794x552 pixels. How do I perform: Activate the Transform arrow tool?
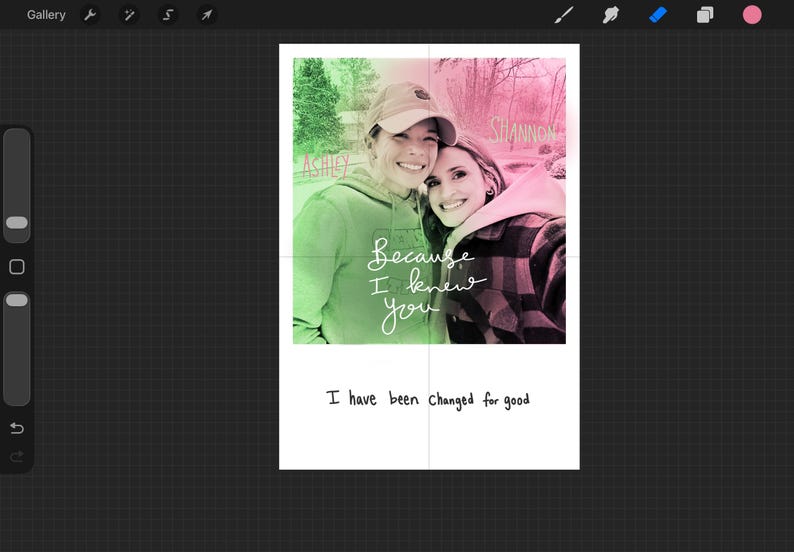click(x=207, y=15)
